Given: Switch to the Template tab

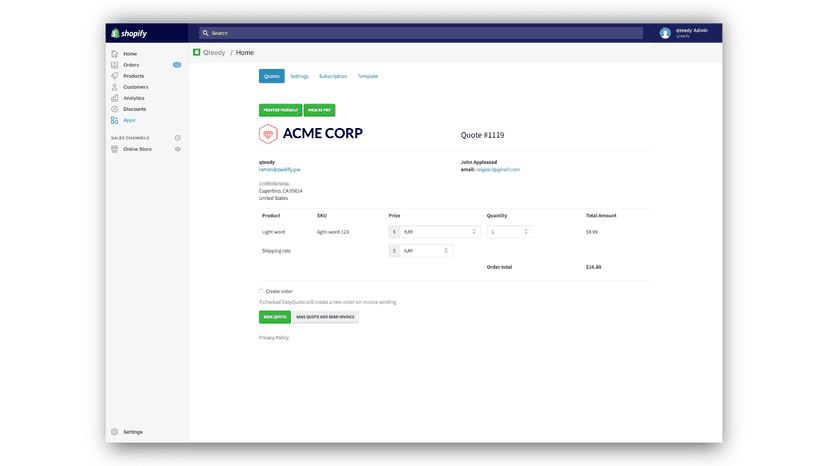Looking at the screenshot, I should coord(368,76).
